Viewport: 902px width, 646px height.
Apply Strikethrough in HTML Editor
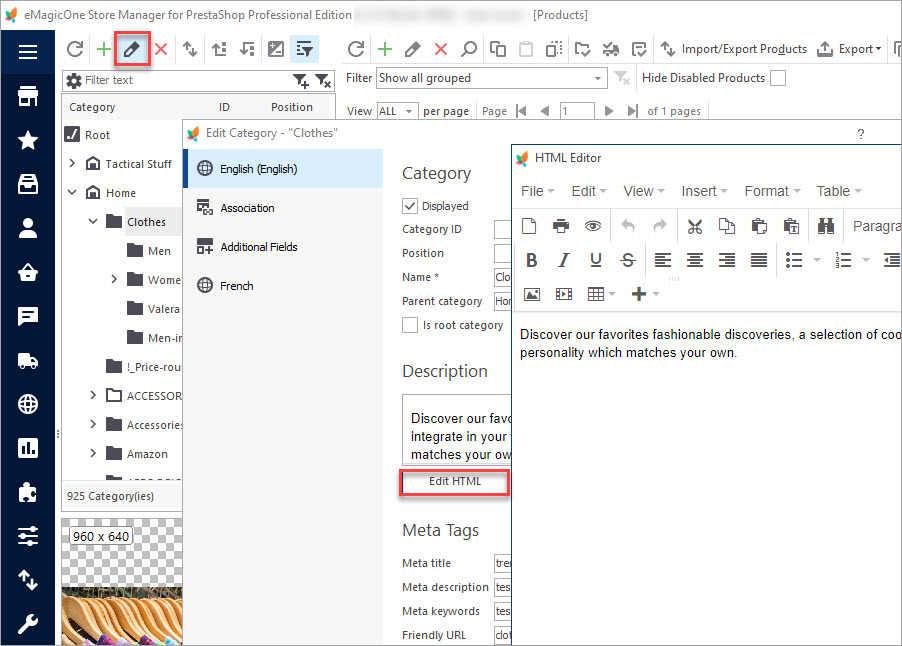(628, 261)
